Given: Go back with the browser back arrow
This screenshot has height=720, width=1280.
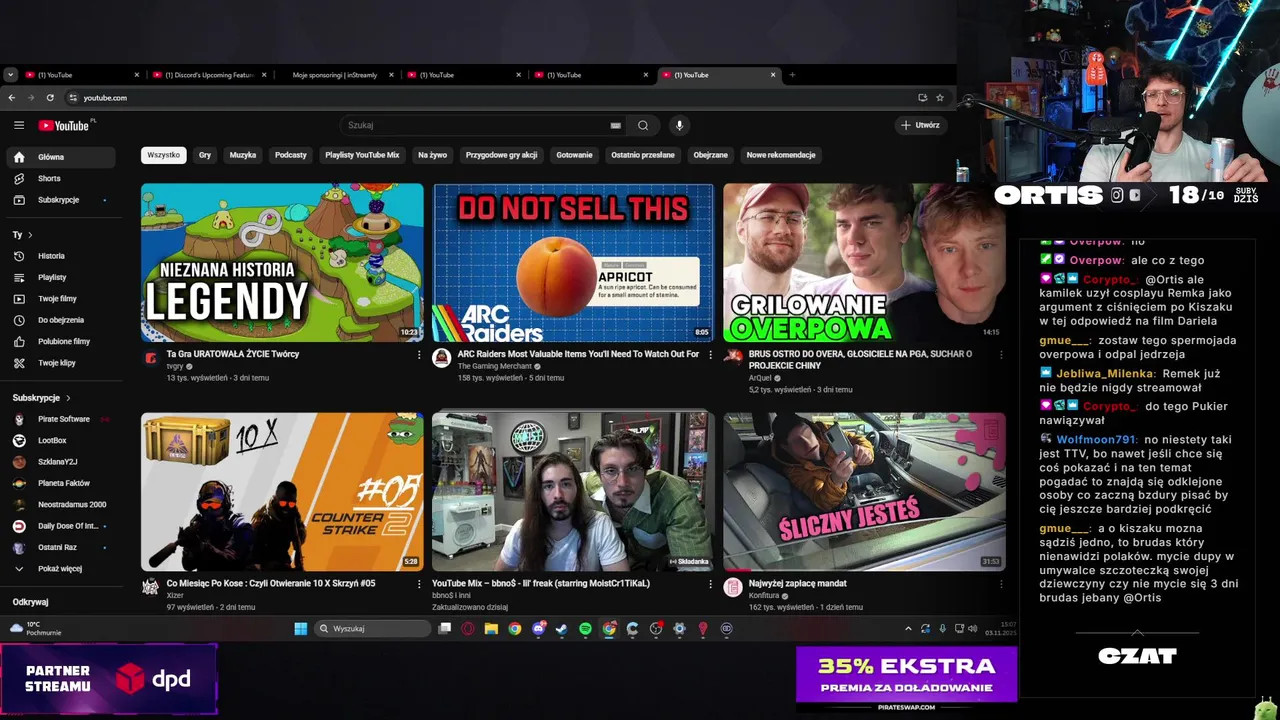Looking at the screenshot, I should (x=12, y=98).
